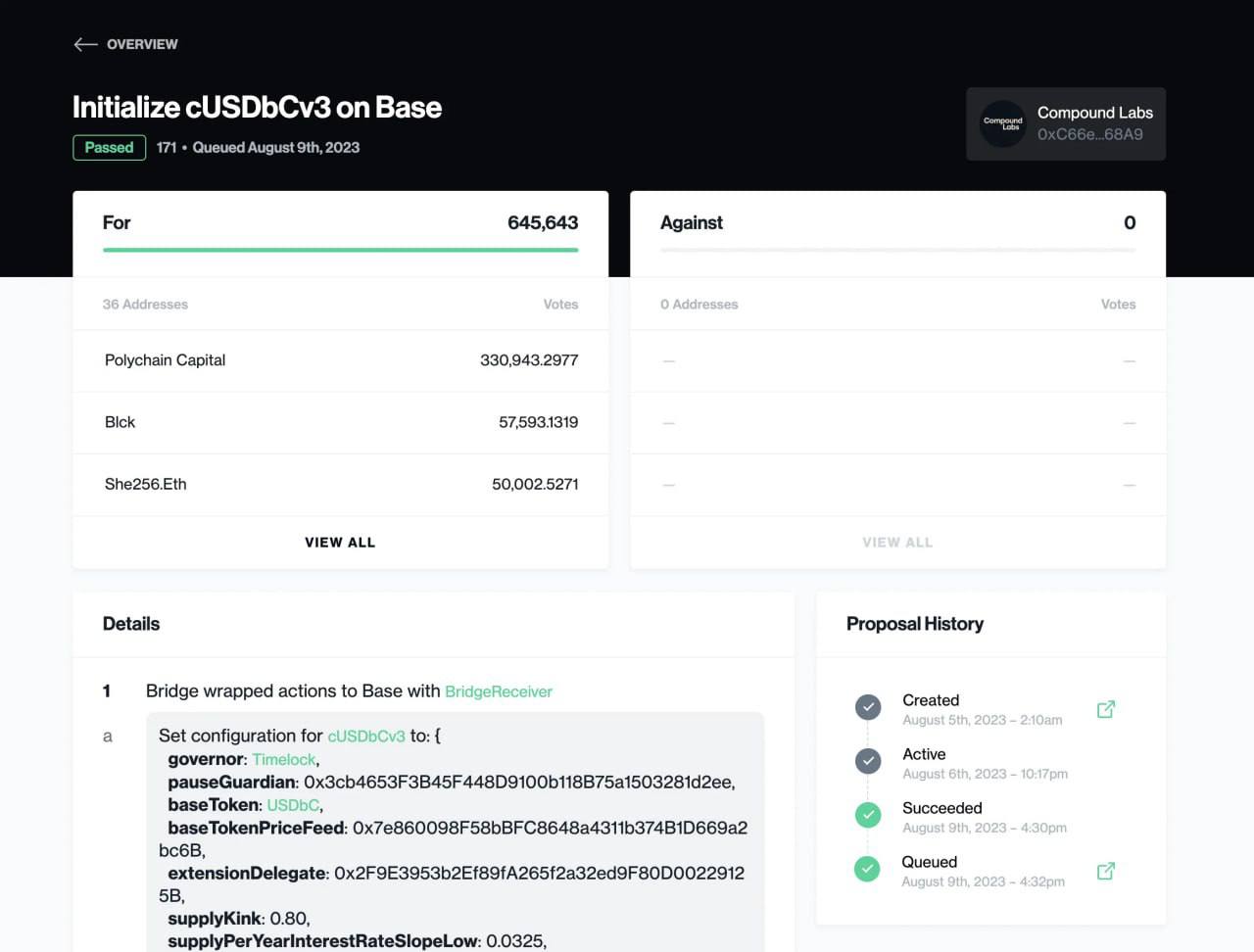Select the Created checkmark status icon

[868, 706]
